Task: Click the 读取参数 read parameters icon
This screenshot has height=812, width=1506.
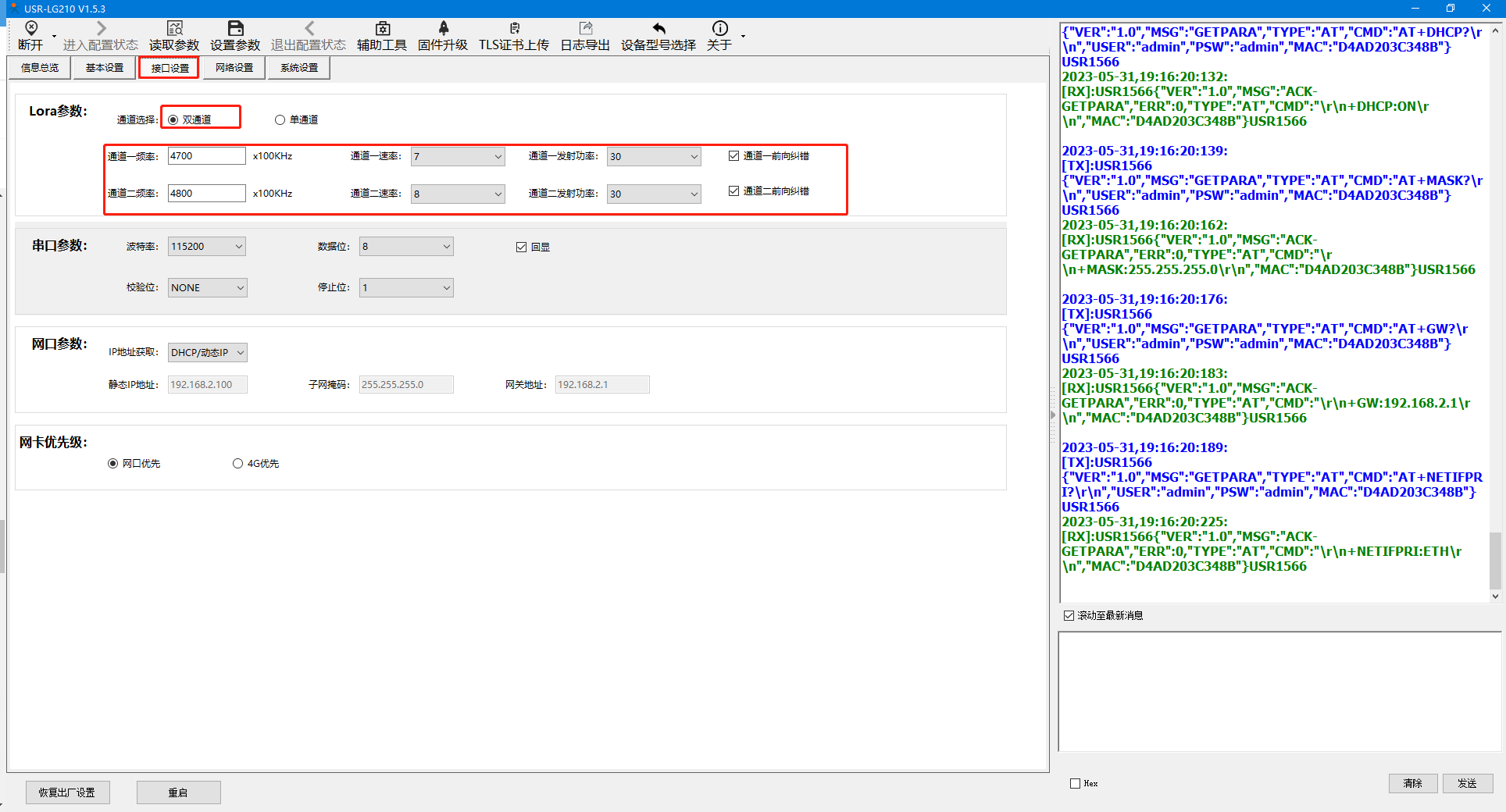Action: [174, 29]
